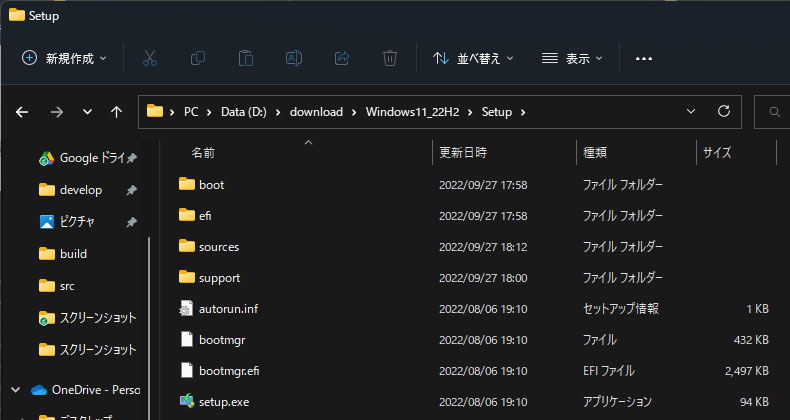Click Setup in the breadcrumb path
Screen dimensions: 790x420
click(x=497, y=112)
